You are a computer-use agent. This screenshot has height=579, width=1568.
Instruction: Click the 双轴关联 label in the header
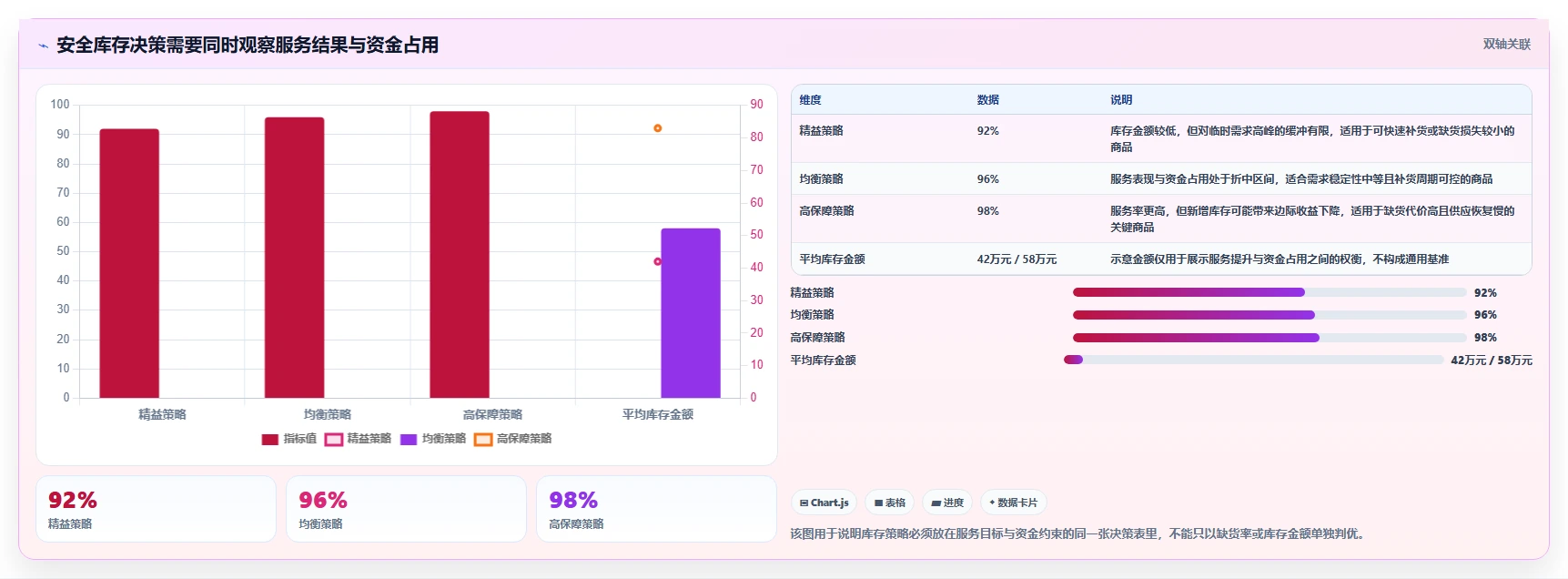click(x=1506, y=45)
